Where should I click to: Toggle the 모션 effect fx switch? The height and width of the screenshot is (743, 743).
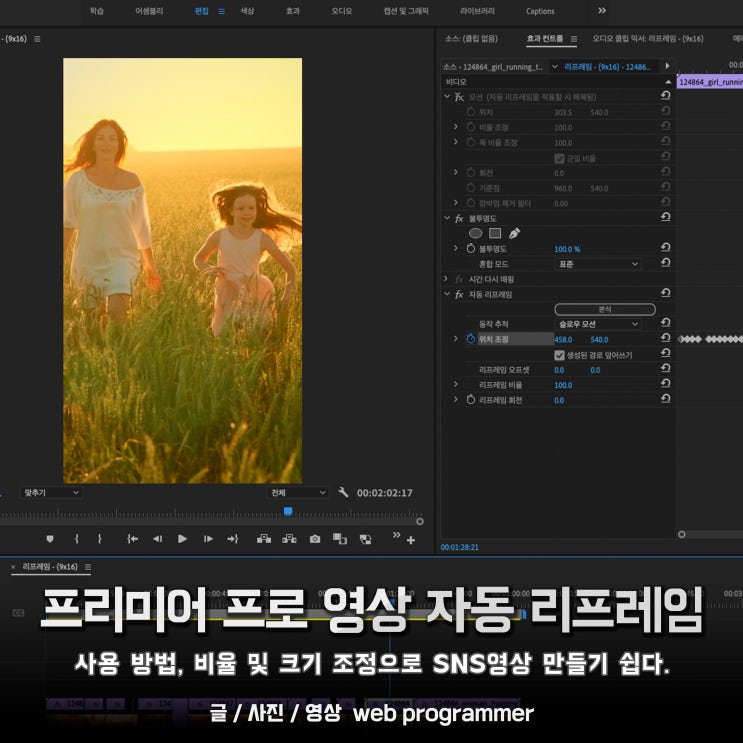click(x=459, y=97)
